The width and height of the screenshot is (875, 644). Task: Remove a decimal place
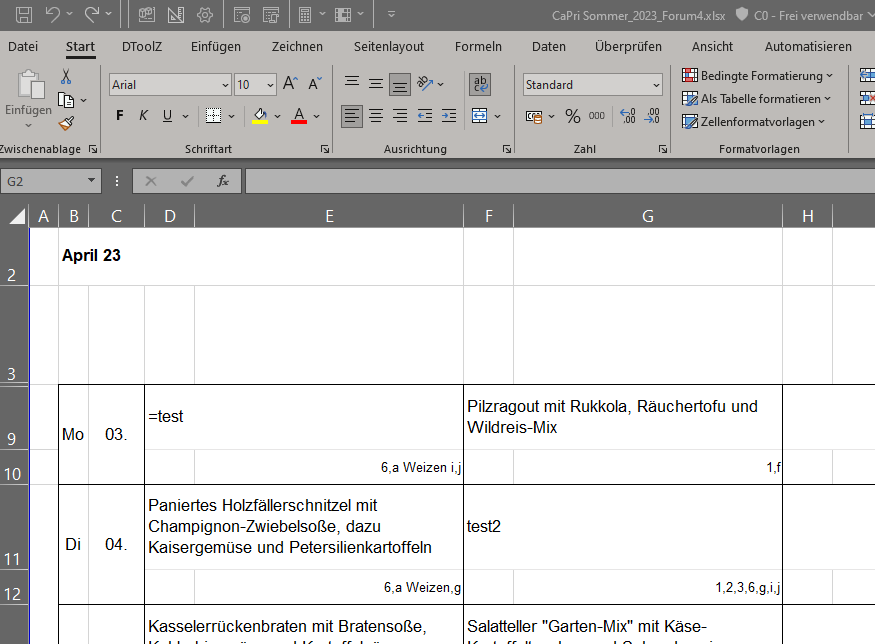652,116
